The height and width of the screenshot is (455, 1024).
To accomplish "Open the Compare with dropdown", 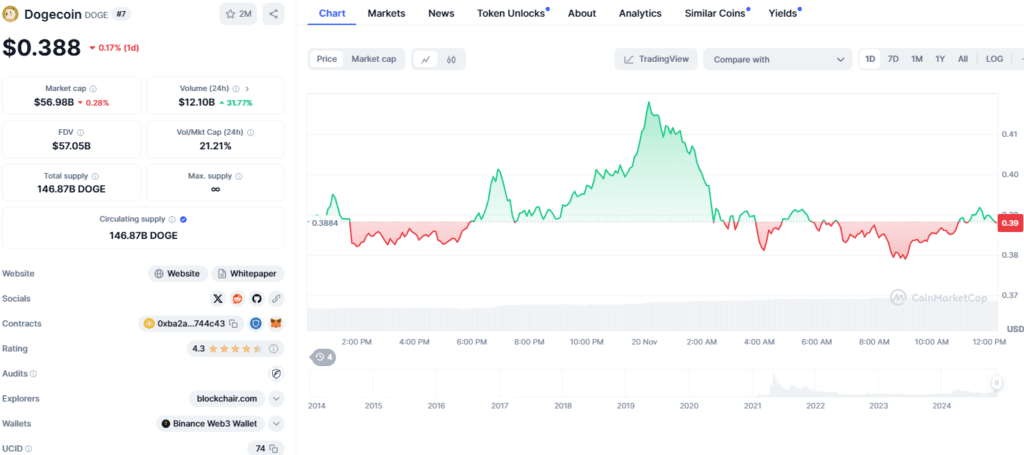I will [x=778, y=59].
